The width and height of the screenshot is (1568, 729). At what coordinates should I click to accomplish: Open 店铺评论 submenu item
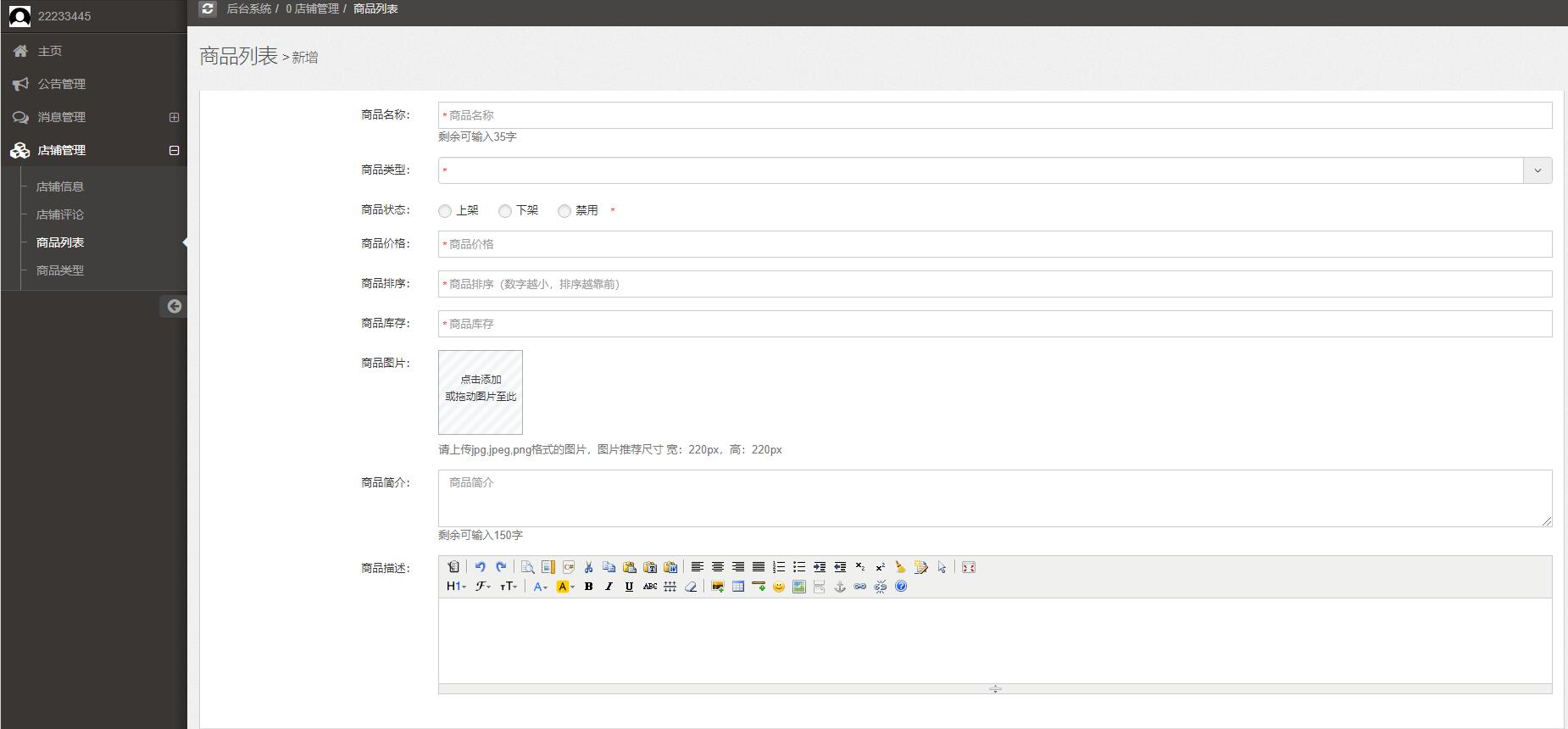(x=60, y=214)
